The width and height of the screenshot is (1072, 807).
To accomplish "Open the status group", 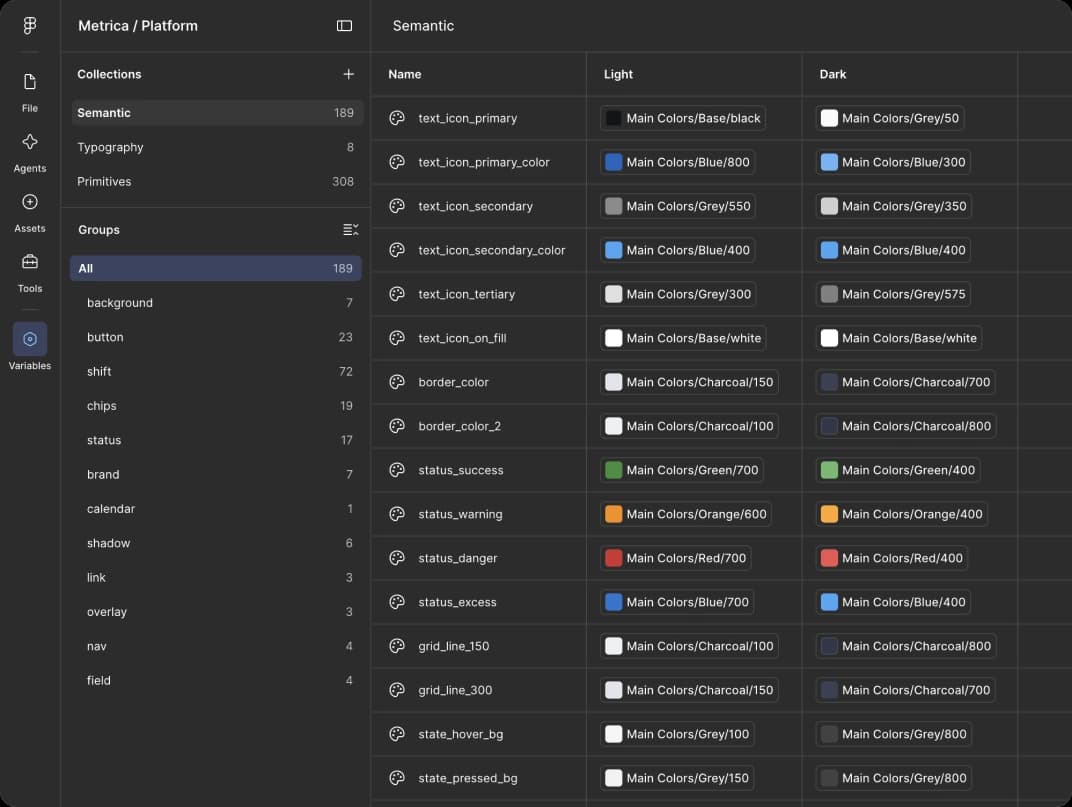I will coord(216,440).
